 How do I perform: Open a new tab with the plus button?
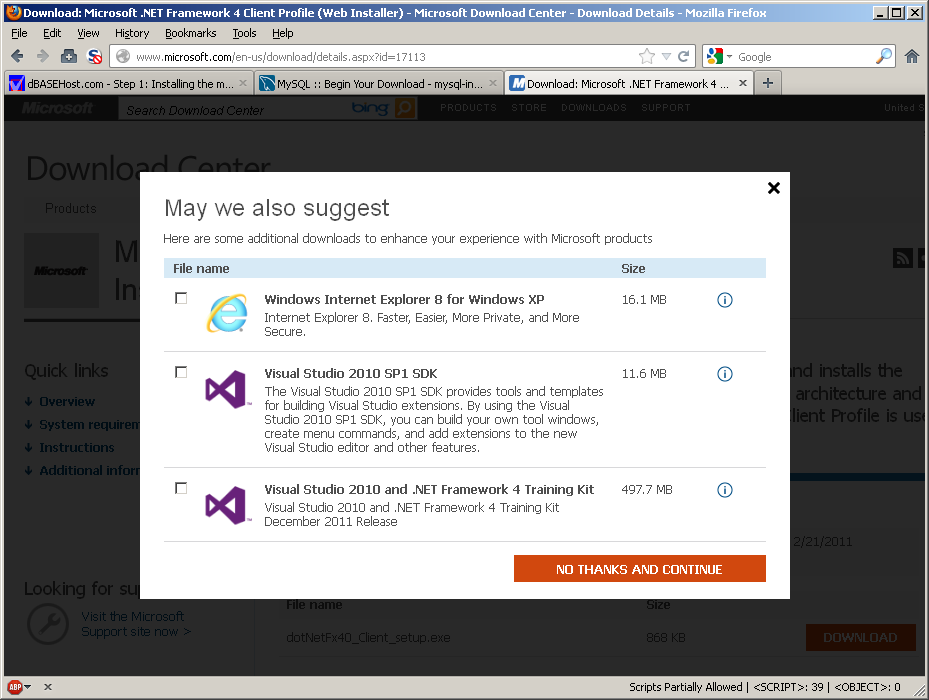(768, 83)
